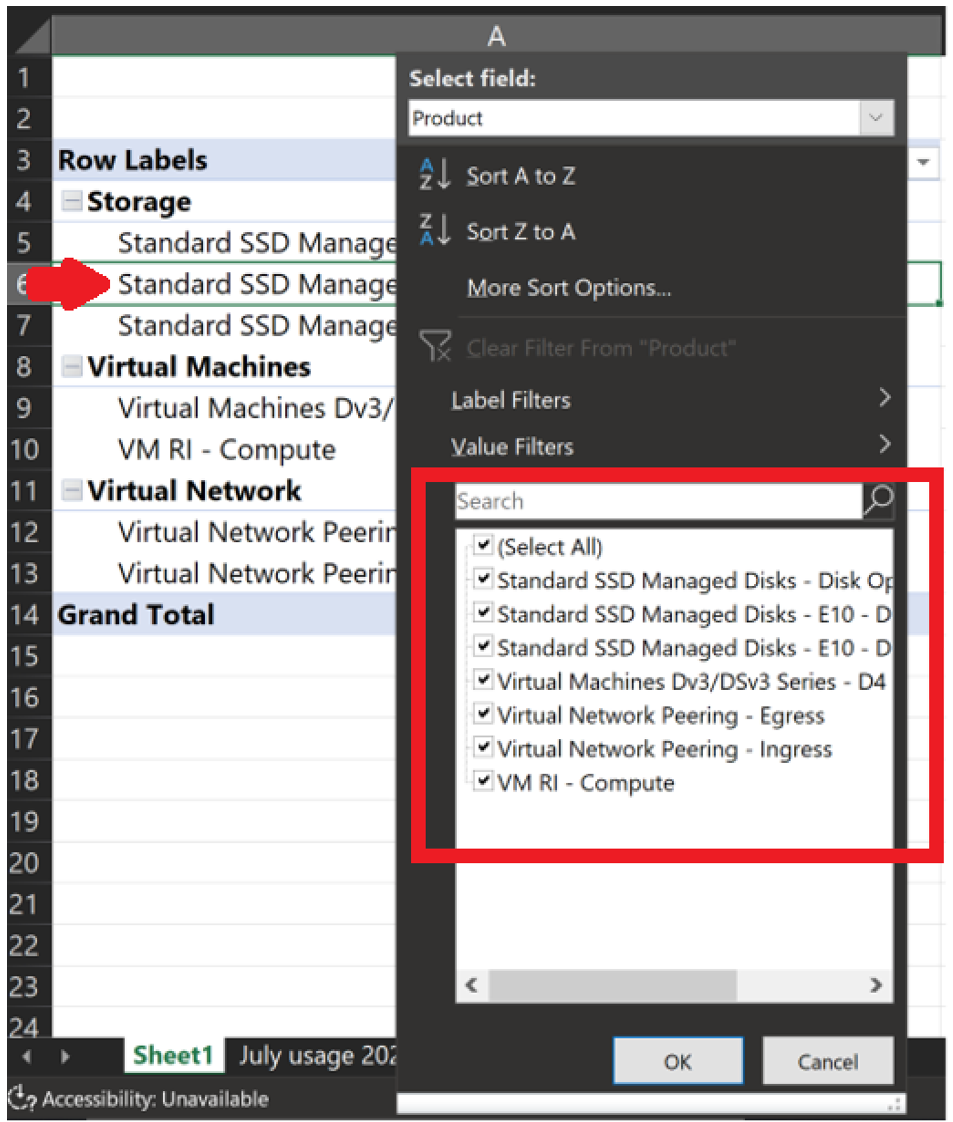Click the Cancel button

(x=828, y=1061)
